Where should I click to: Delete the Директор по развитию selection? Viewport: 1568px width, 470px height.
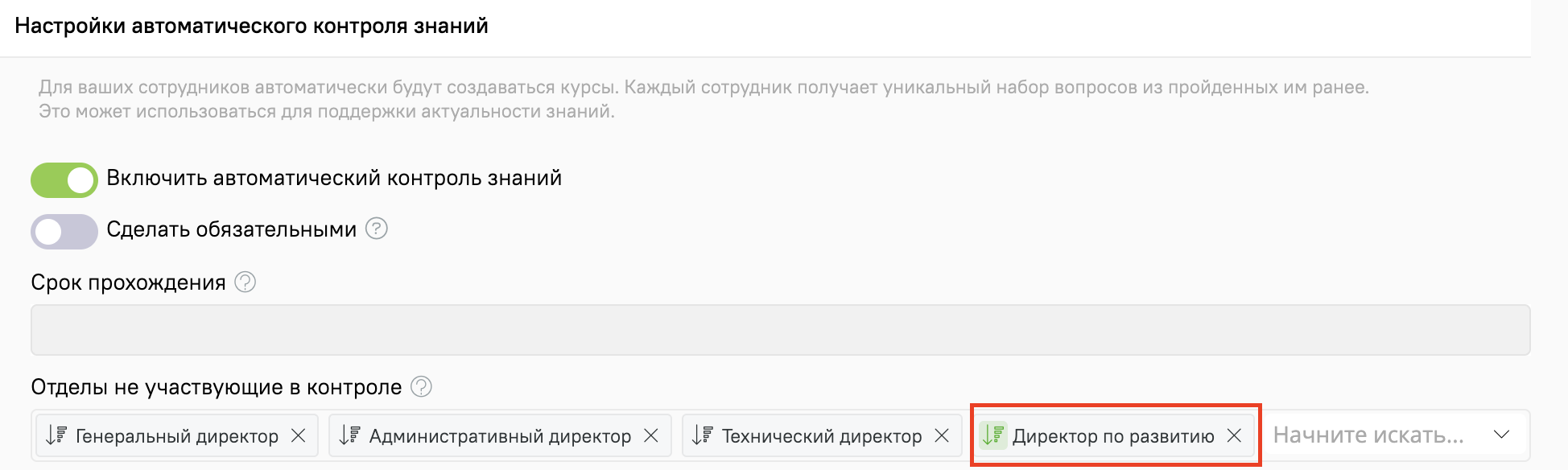[1233, 435]
